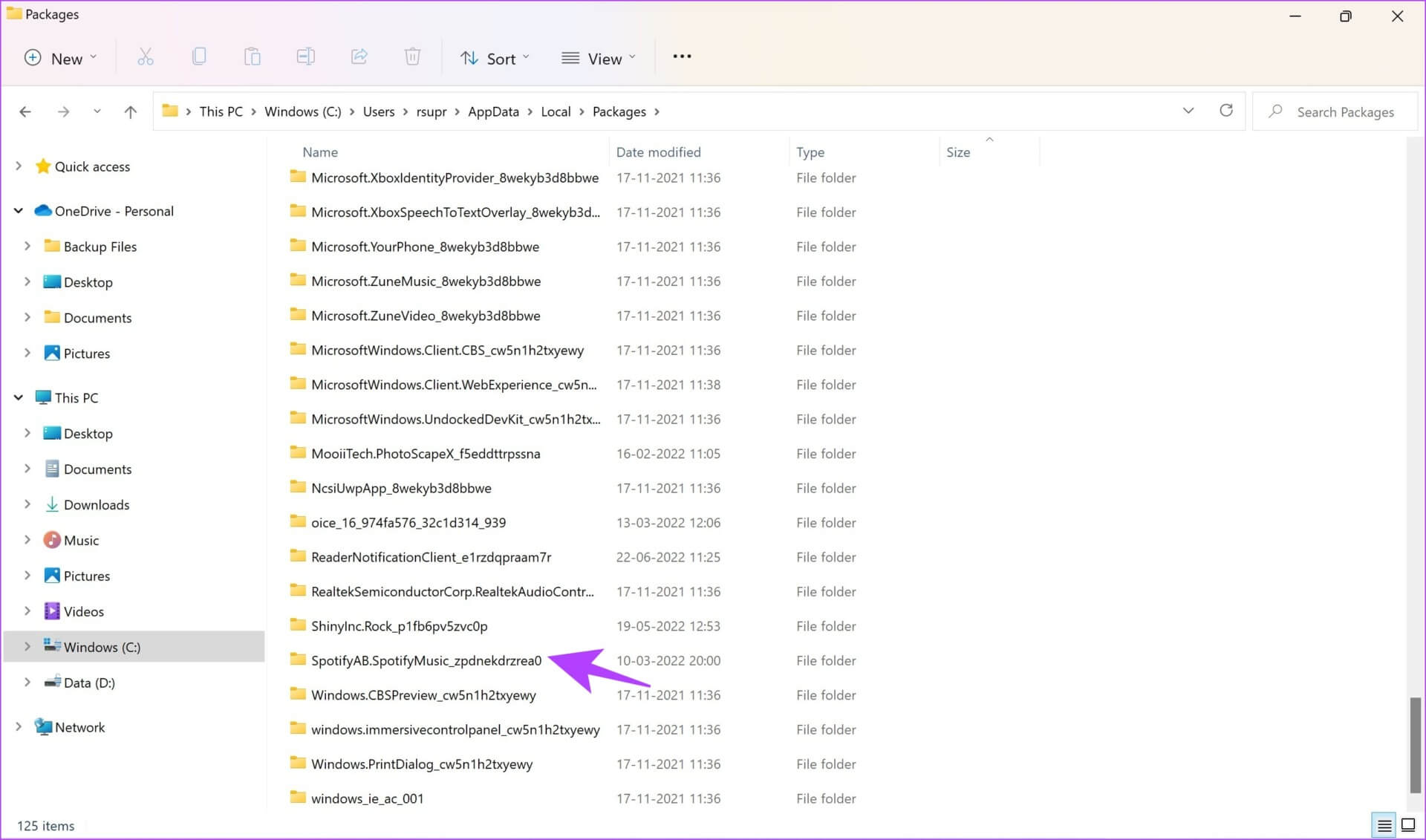This screenshot has width=1426, height=840.
Task: Open the SpotifyAB.SpotifyMusic folder
Action: point(426,660)
